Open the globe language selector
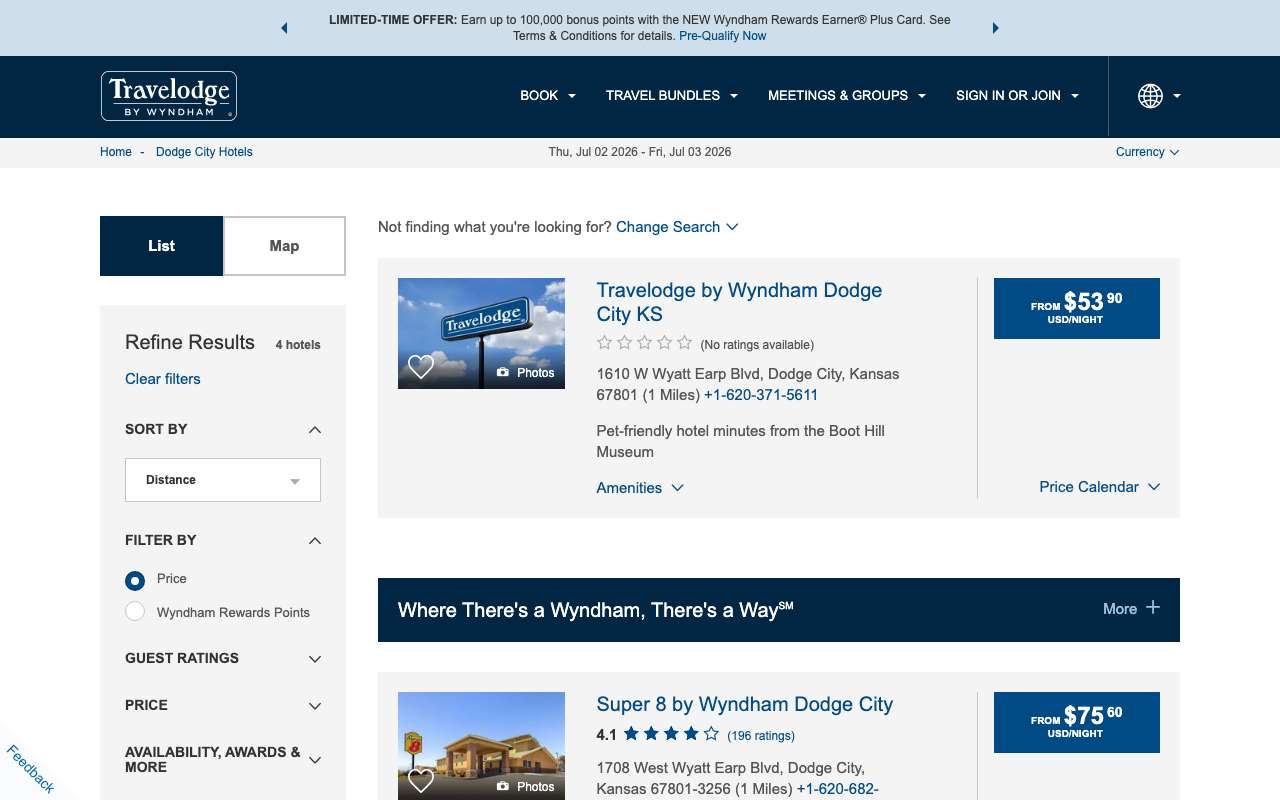The image size is (1280, 800). click(x=1159, y=96)
